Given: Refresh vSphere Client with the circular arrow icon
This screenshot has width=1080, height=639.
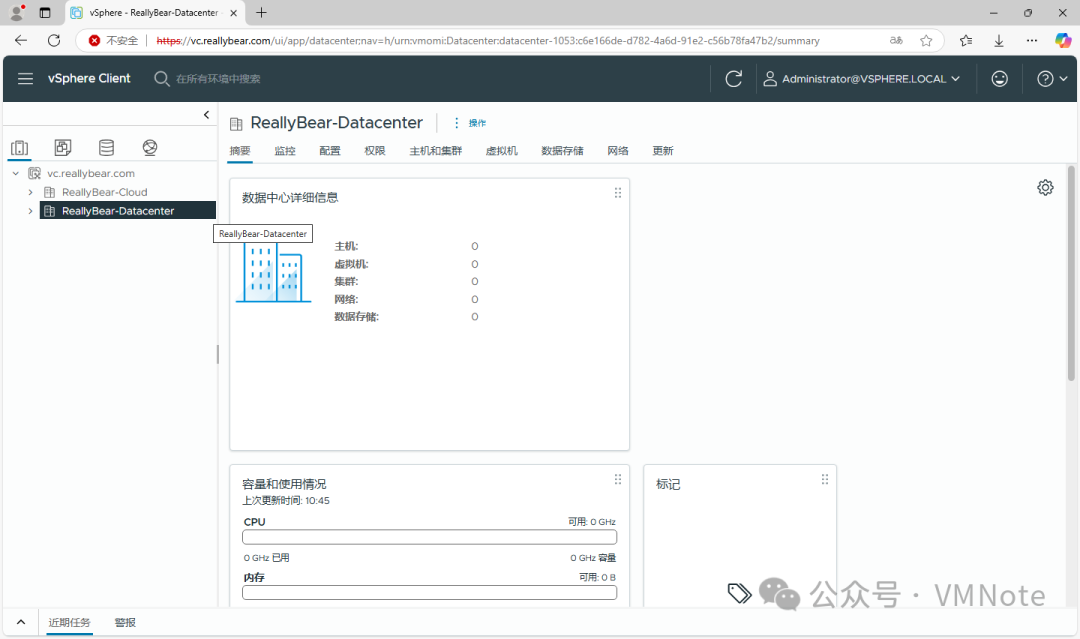Looking at the screenshot, I should [734, 78].
